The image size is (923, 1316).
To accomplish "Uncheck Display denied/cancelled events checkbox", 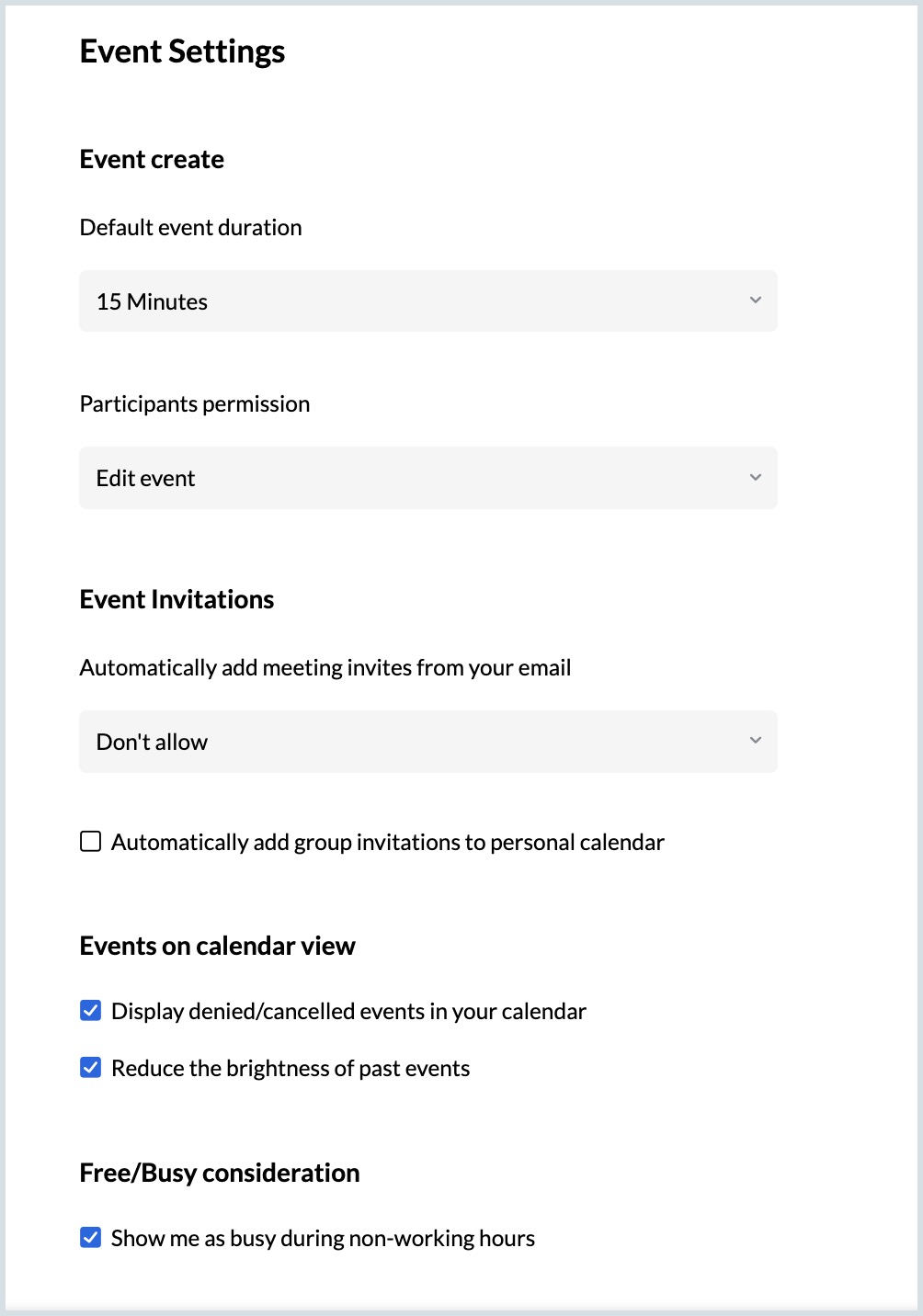I will point(90,1011).
